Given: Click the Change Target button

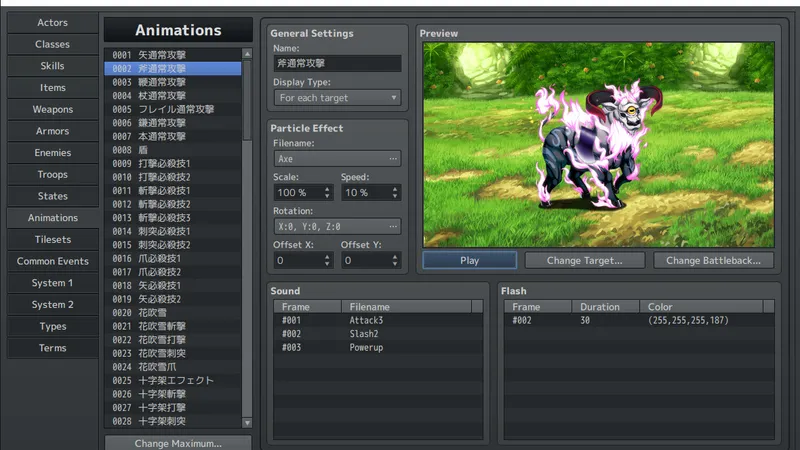Looking at the screenshot, I should click(x=584, y=260).
